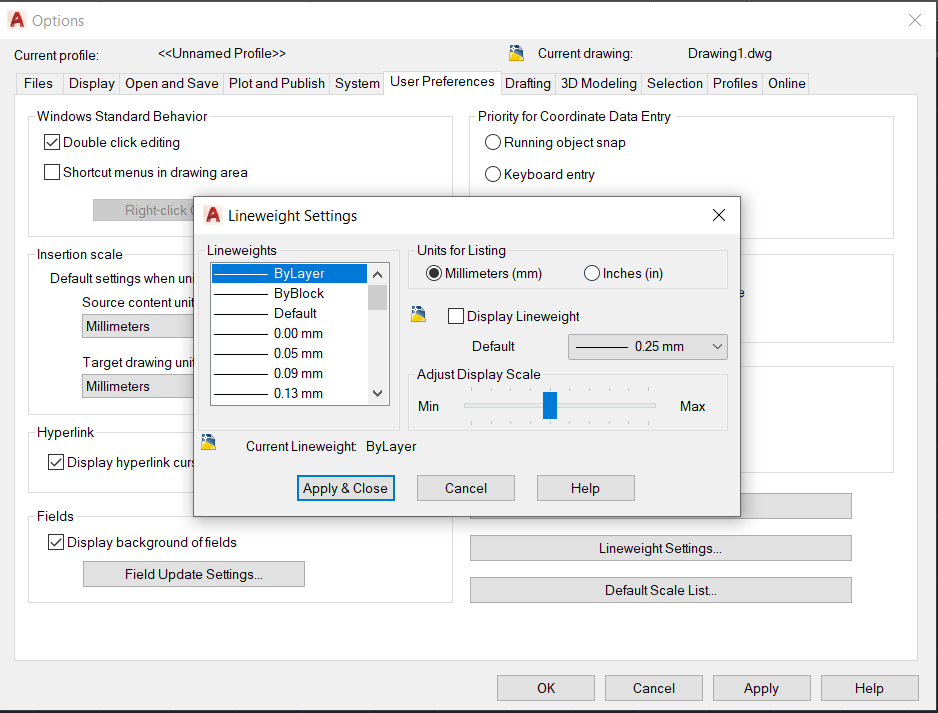Click Cancel in the Options window

click(x=654, y=688)
